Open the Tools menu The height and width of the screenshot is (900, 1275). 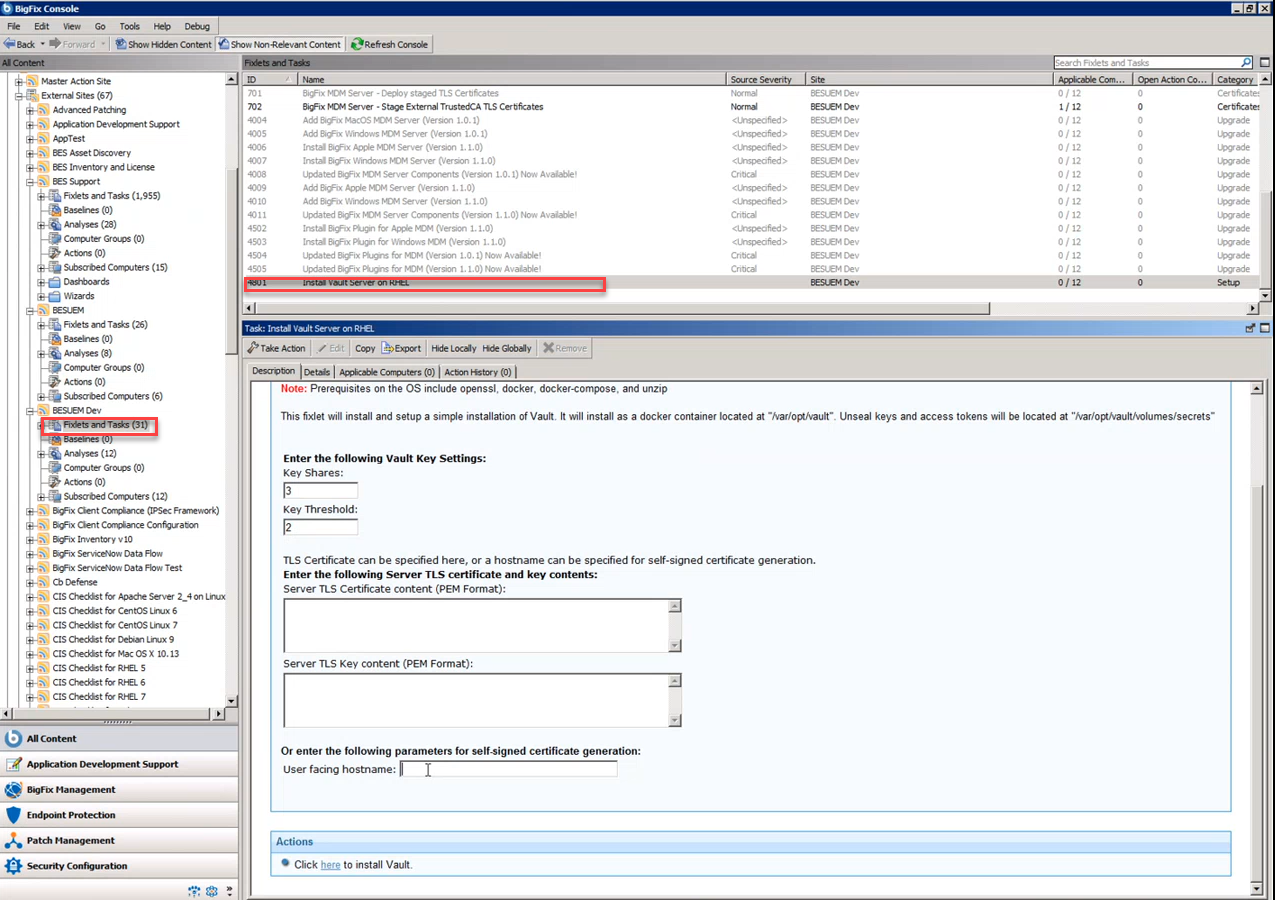click(x=130, y=26)
